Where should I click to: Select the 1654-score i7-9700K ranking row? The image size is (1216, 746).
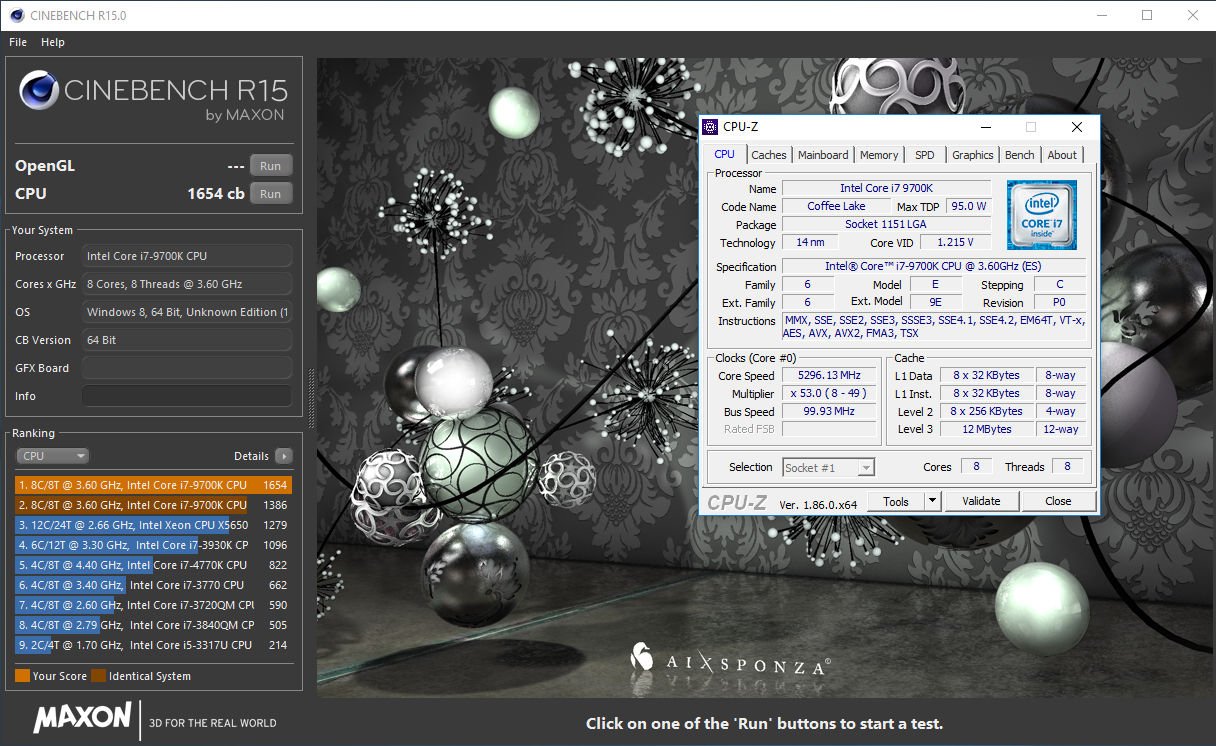click(x=153, y=485)
